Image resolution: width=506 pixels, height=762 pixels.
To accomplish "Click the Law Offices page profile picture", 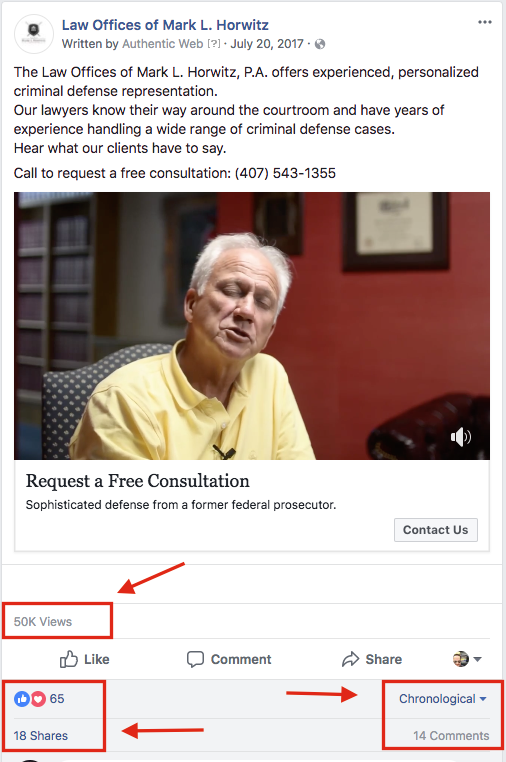I will coord(34,34).
